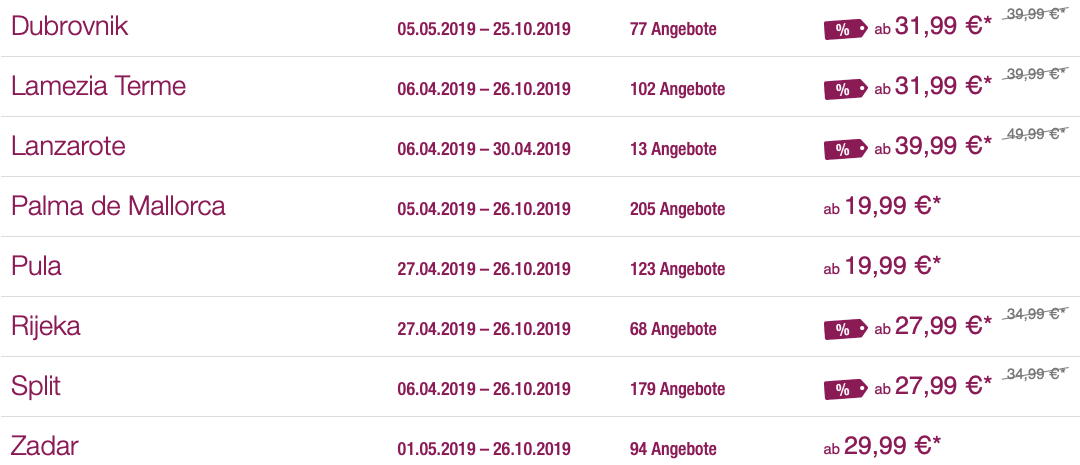Select the Pula destination
This screenshot has width=1080, height=465.
tap(37, 266)
